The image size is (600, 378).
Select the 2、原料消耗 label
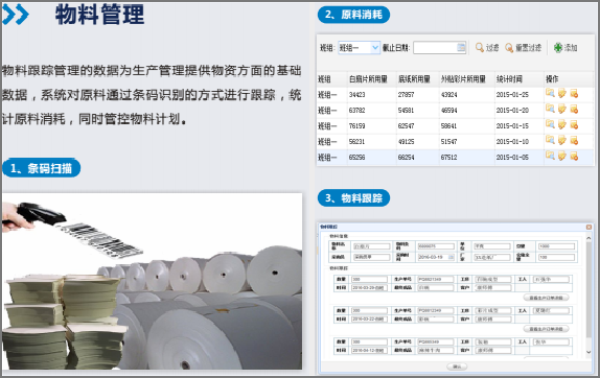click(x=354, y=15)
